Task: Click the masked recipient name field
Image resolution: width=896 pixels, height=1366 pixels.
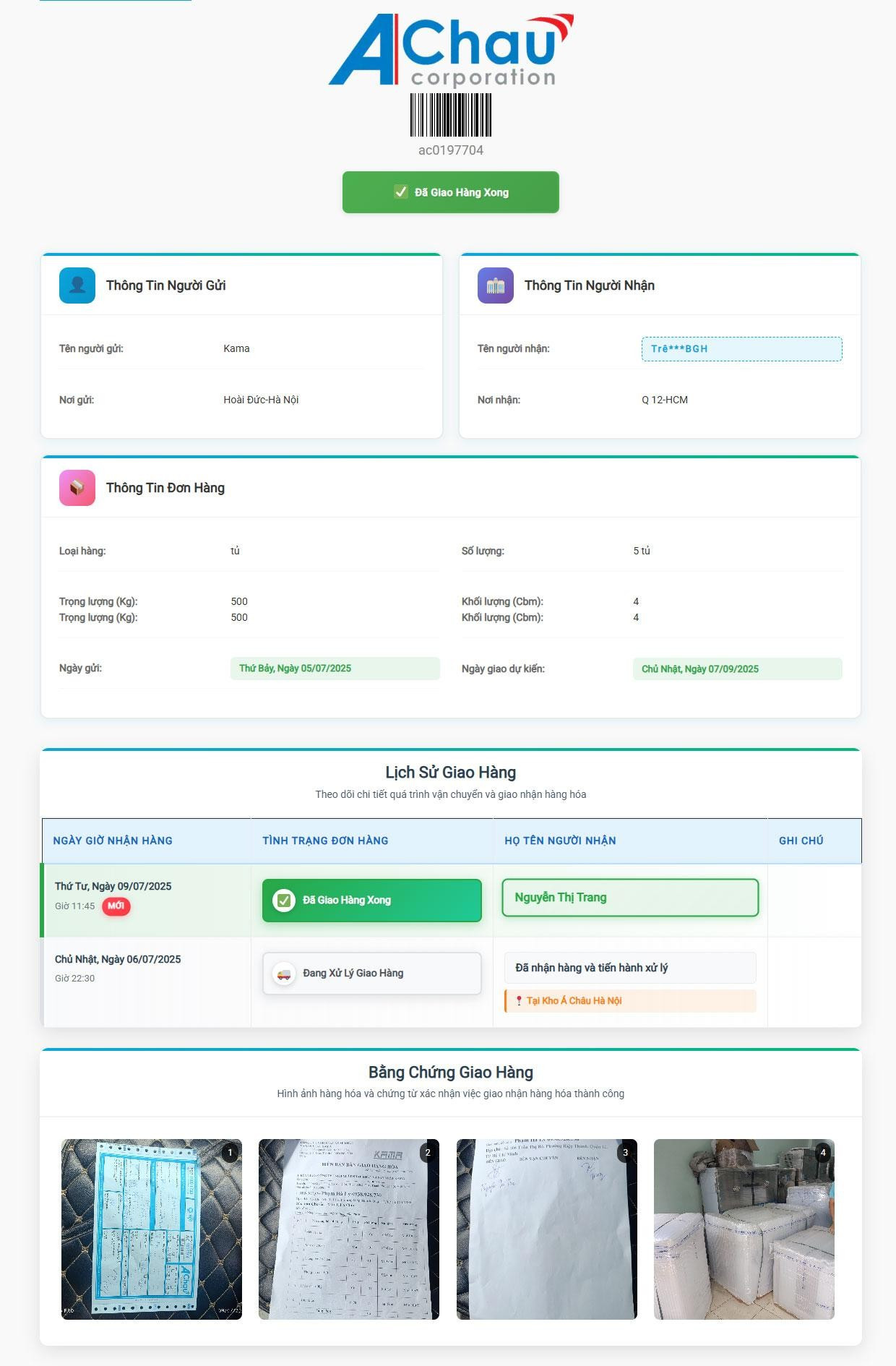Action: coord(741,349)
